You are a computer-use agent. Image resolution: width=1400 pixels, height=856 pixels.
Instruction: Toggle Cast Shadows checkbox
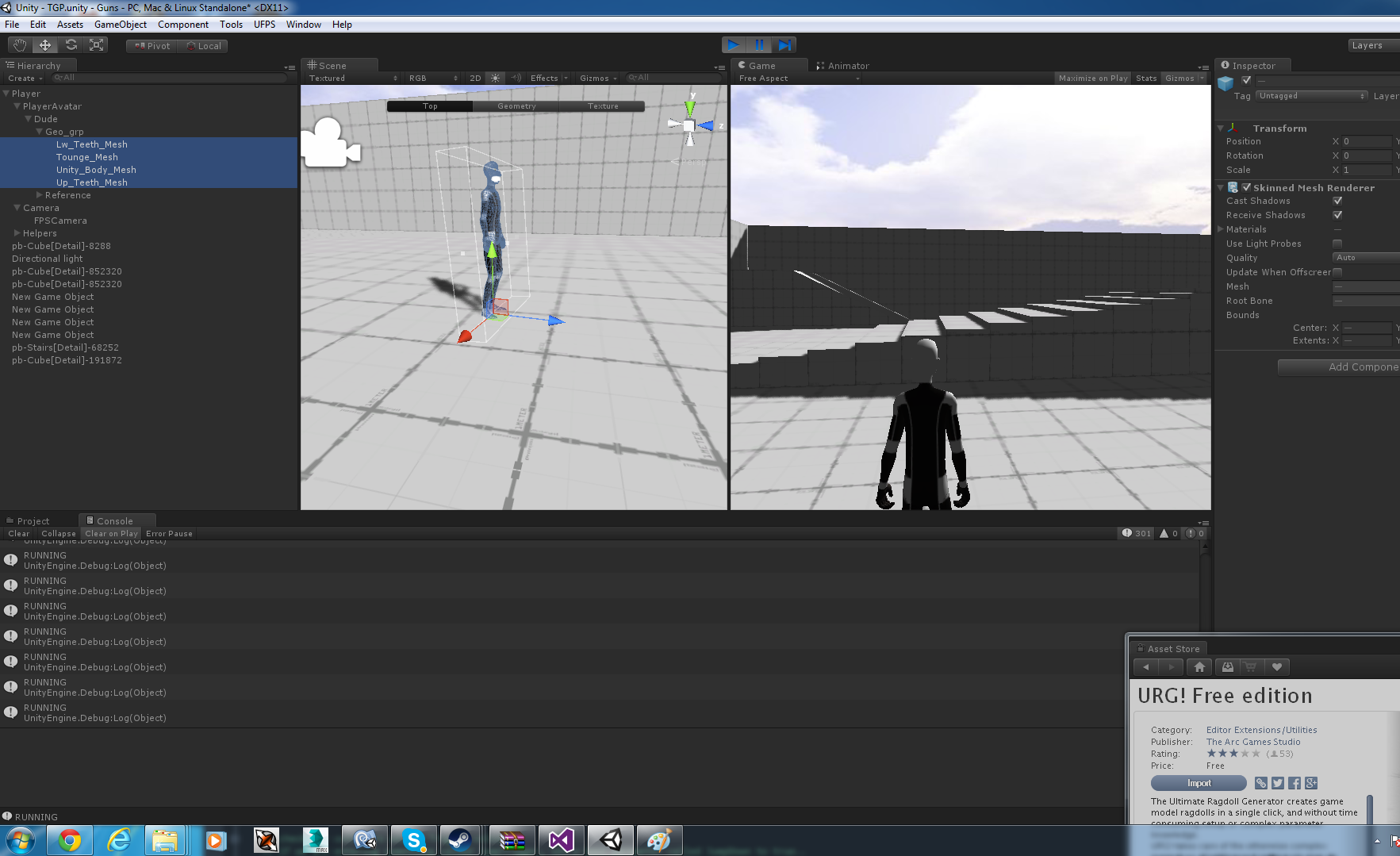tap(1337, 201)
